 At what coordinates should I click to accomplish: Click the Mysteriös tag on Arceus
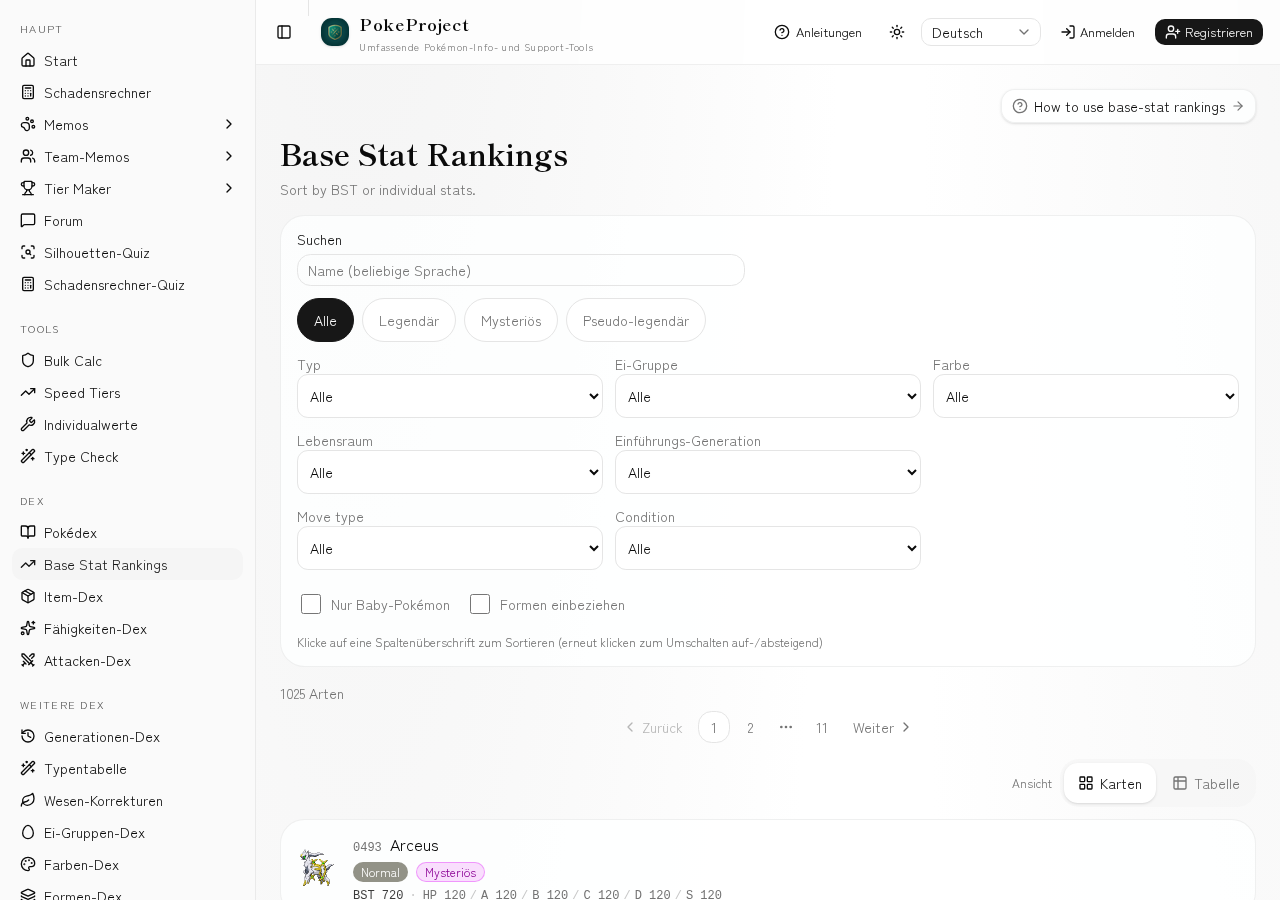[x=450, y=872]
